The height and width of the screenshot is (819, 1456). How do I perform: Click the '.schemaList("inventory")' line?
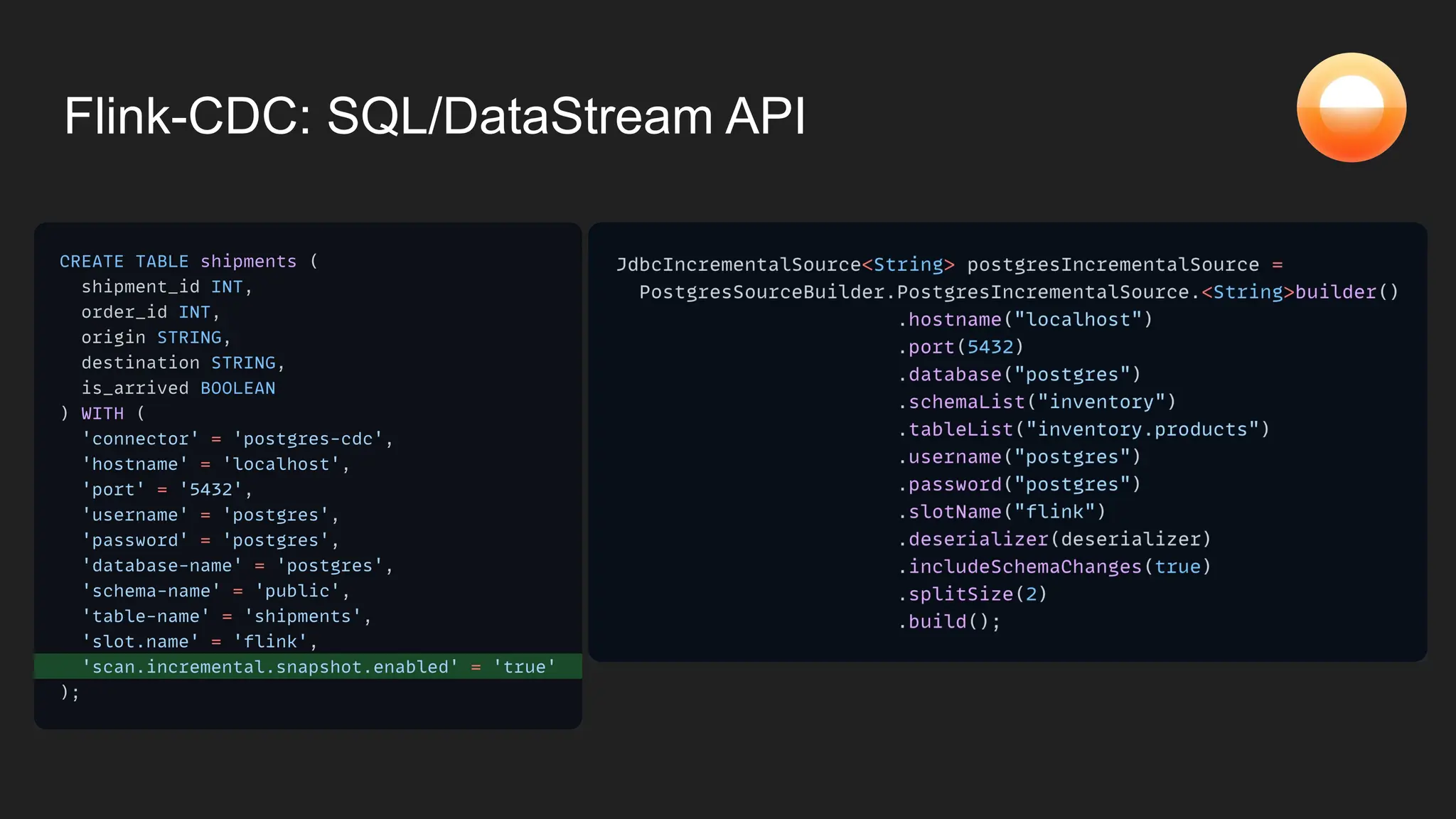click(1037, 402)
